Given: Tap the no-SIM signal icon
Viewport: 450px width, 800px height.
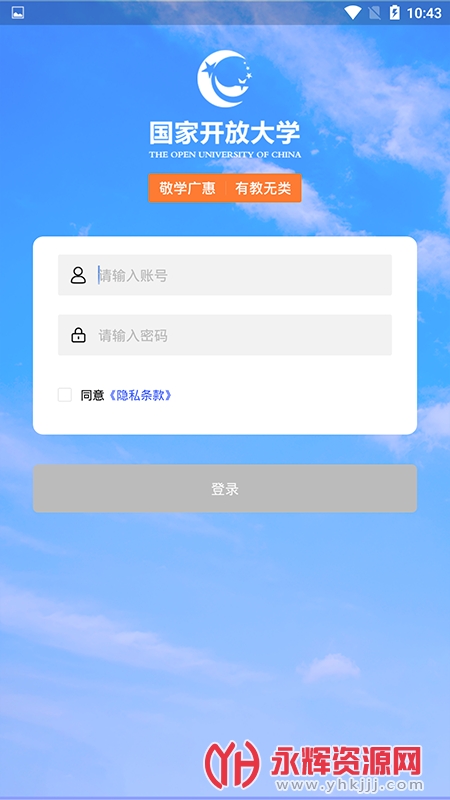Looking at the screenshot, I should click(374, 12).
